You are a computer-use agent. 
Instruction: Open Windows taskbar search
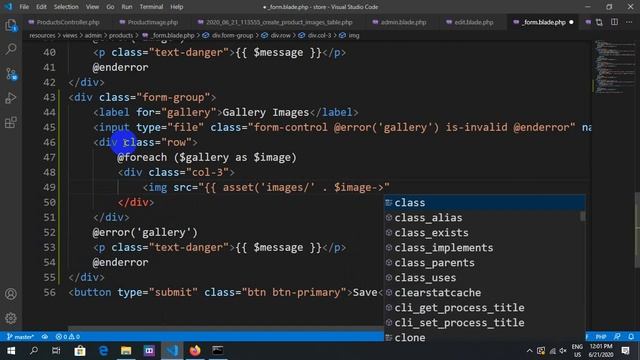click(x=34, y=351)
